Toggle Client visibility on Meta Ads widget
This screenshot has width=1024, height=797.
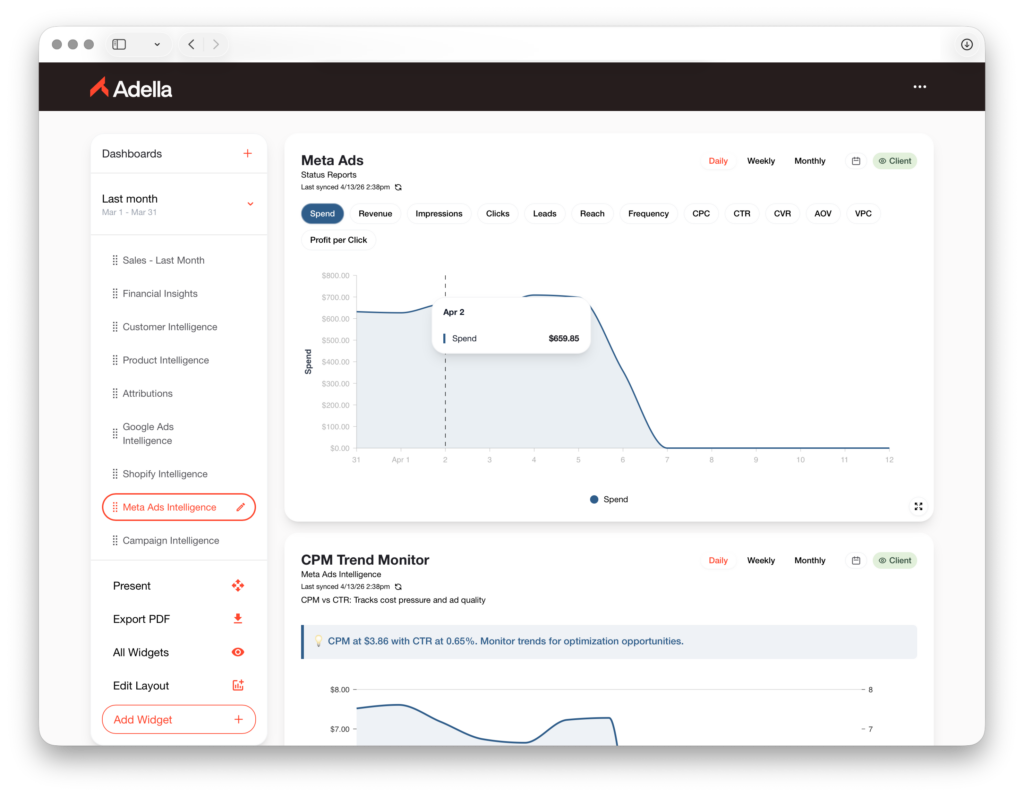tap(895, 161)
